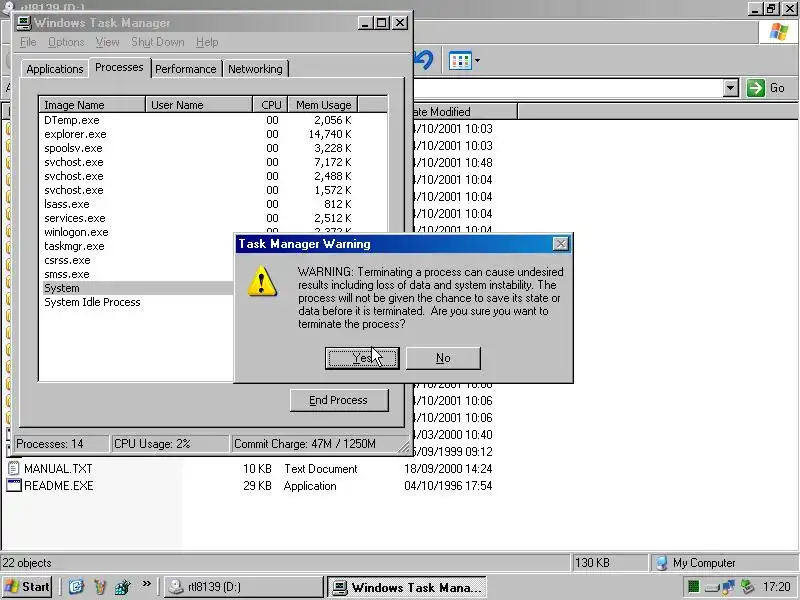
Task: Click the MANUAL.TXT document icon
Action: [x=14, y=468]
